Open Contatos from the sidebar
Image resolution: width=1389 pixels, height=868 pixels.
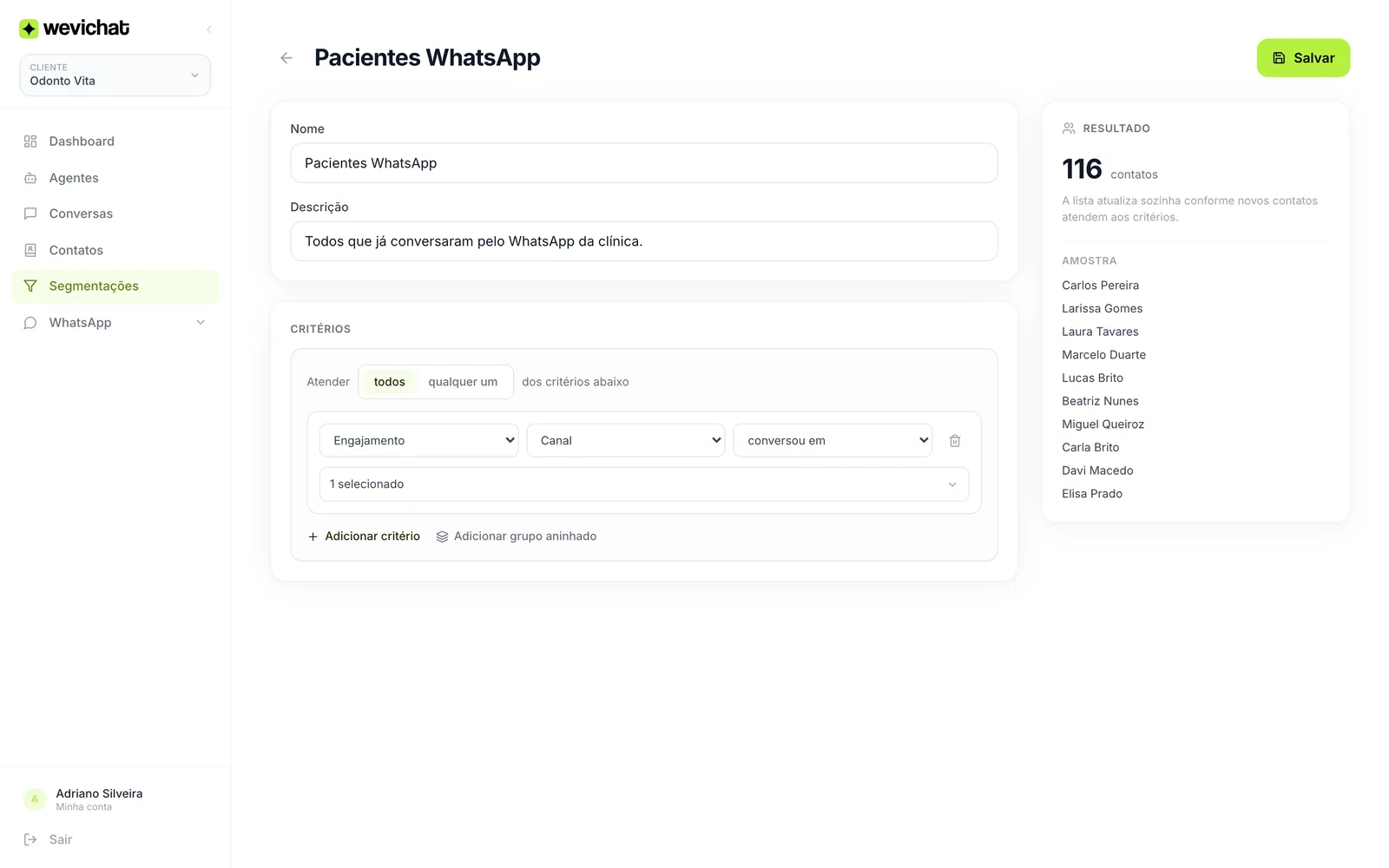tap(115, 250)
